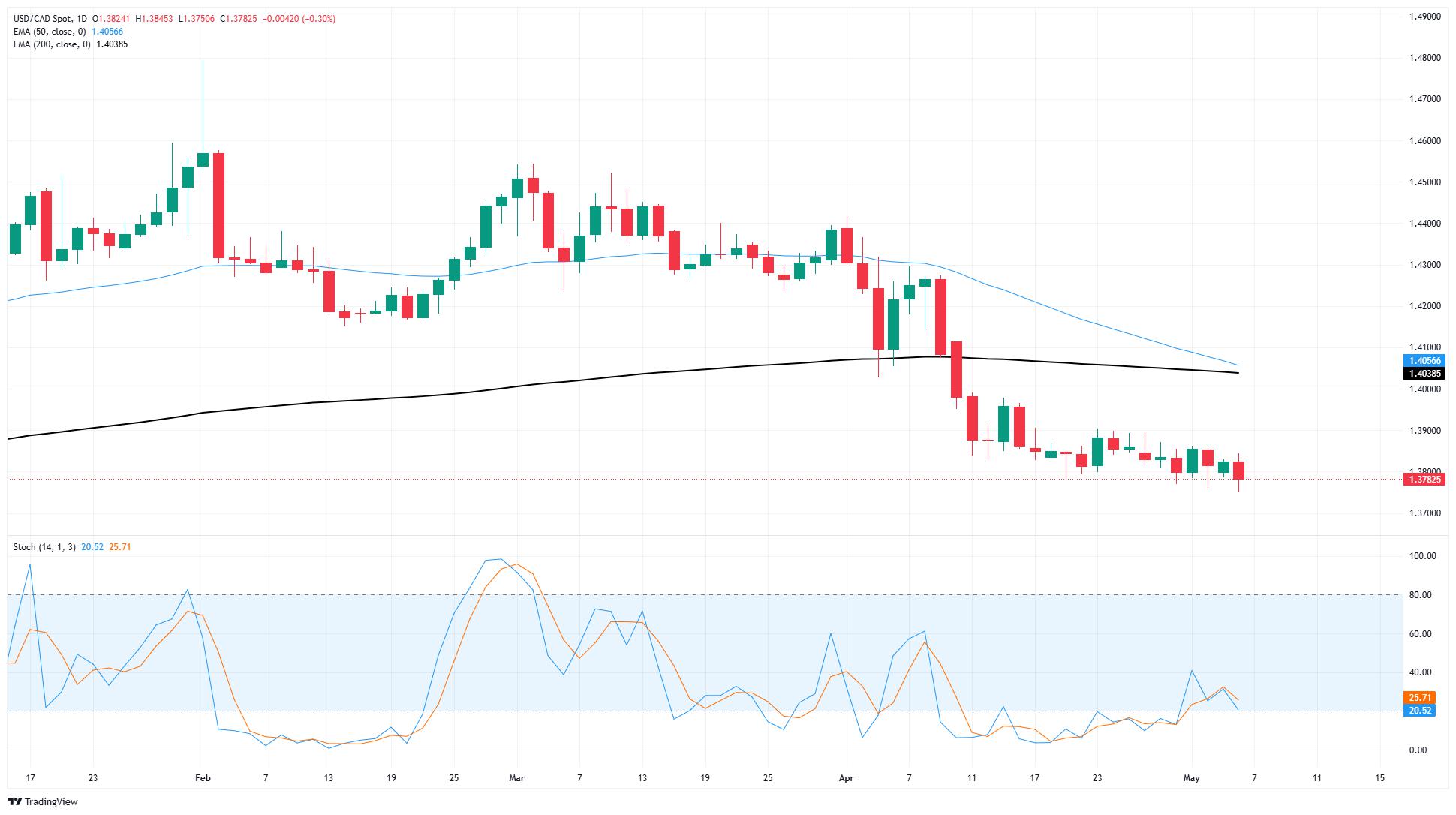Click the black 1.40385 EMA price tag

(x=1424, y=373)
